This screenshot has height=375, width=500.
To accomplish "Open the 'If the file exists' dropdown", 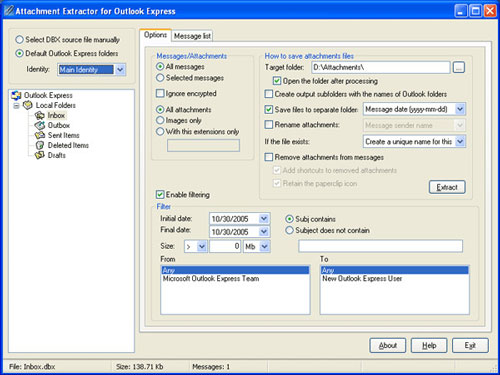I will tap(460, 141).
